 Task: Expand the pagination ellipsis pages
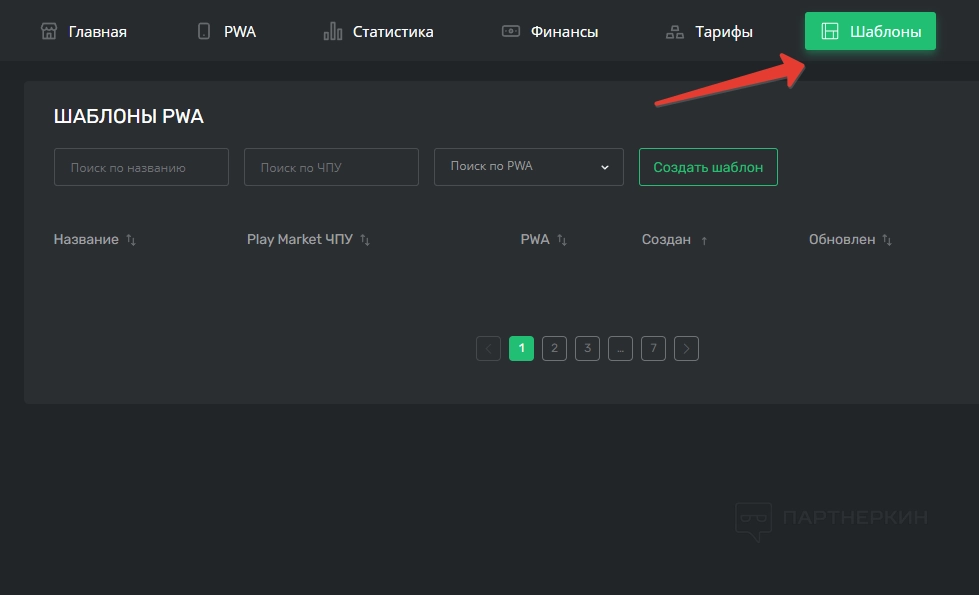coord(620,348)
